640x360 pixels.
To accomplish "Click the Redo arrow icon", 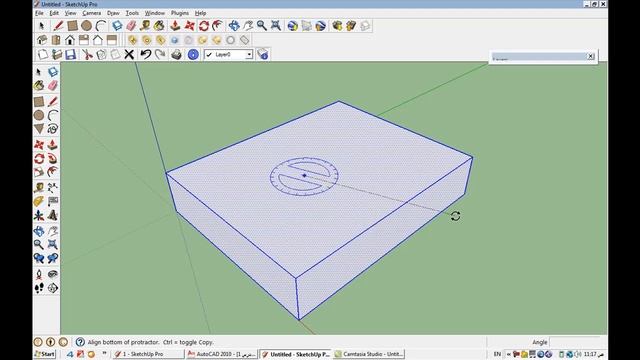I will 160,54.
